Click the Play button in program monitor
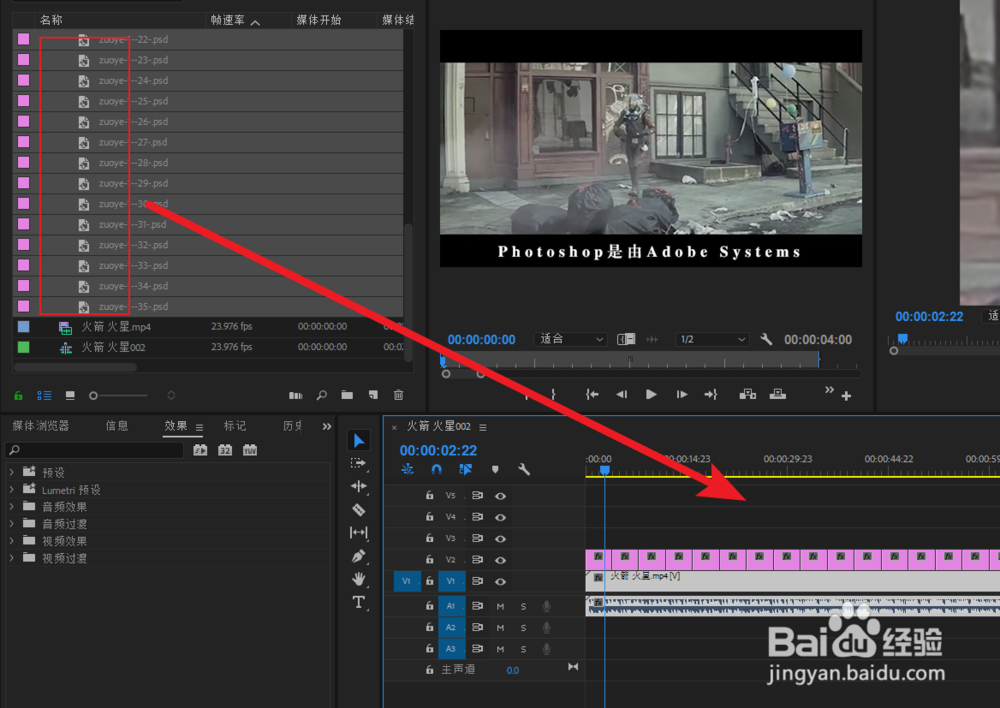1000x708 pixels. [x=651, y=394]
